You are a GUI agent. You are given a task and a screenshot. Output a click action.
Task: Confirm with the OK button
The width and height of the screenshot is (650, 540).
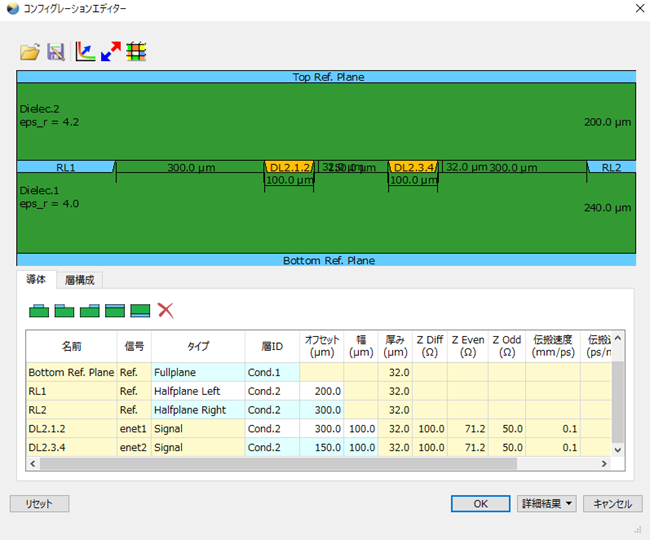pos(480,504)
